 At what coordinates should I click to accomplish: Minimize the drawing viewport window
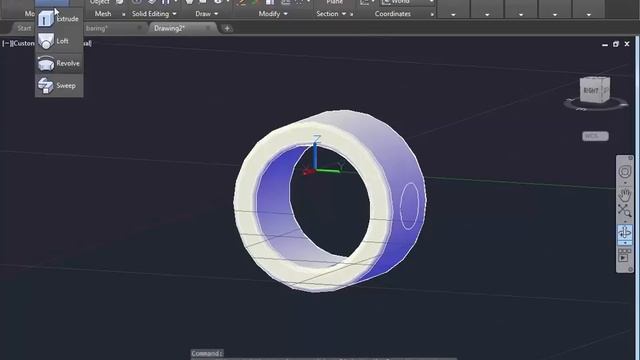point(605,44)
